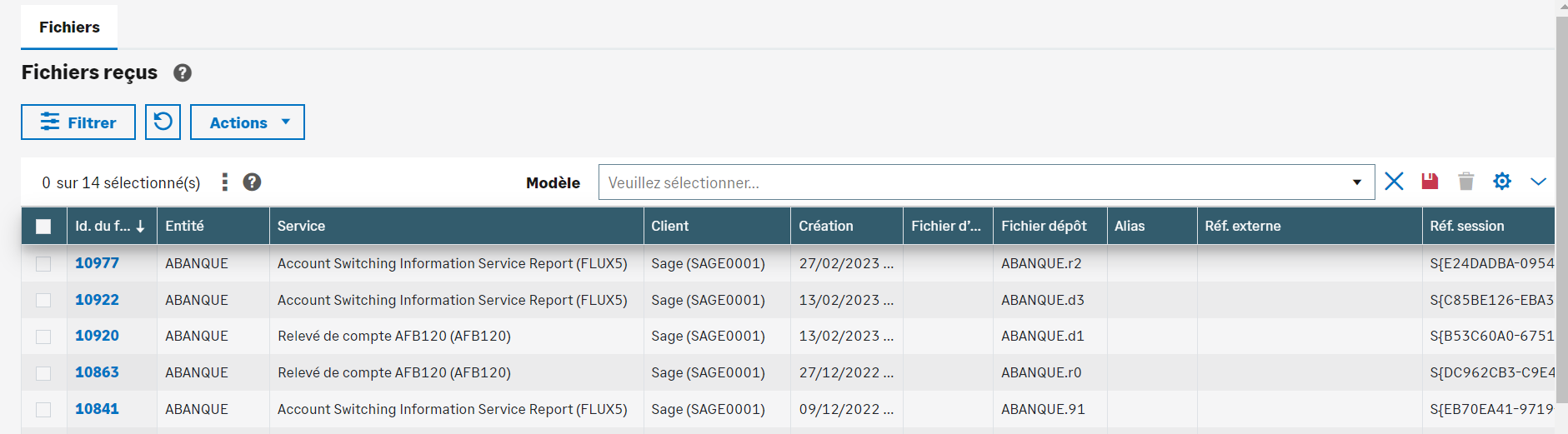Switch to the Fichiers tab

pos(69,27)
